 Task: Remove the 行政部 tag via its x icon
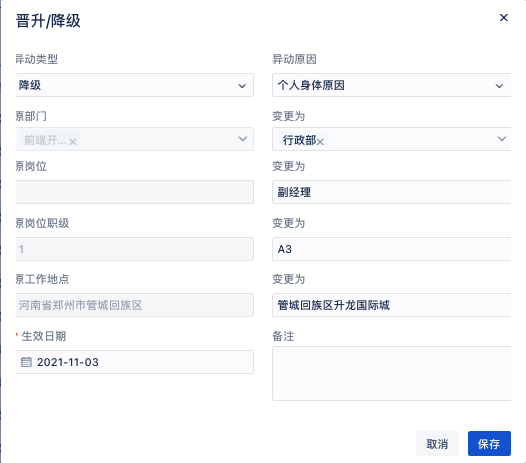pos(320,142)
